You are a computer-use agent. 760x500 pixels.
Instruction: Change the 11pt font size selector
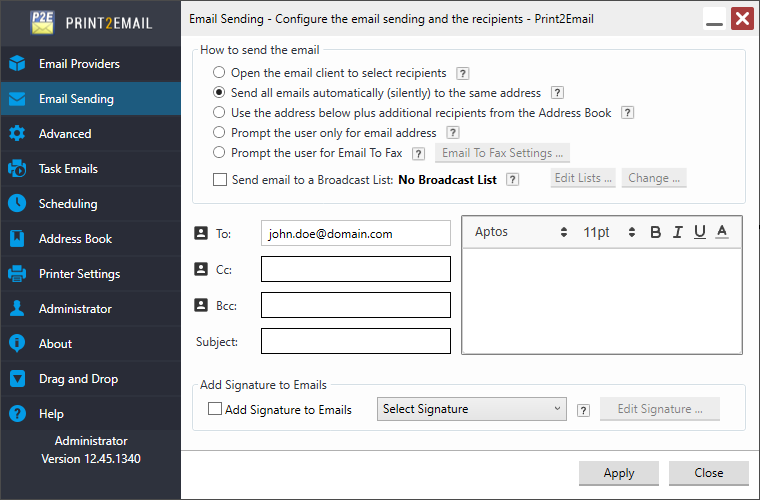coord(609,232)
